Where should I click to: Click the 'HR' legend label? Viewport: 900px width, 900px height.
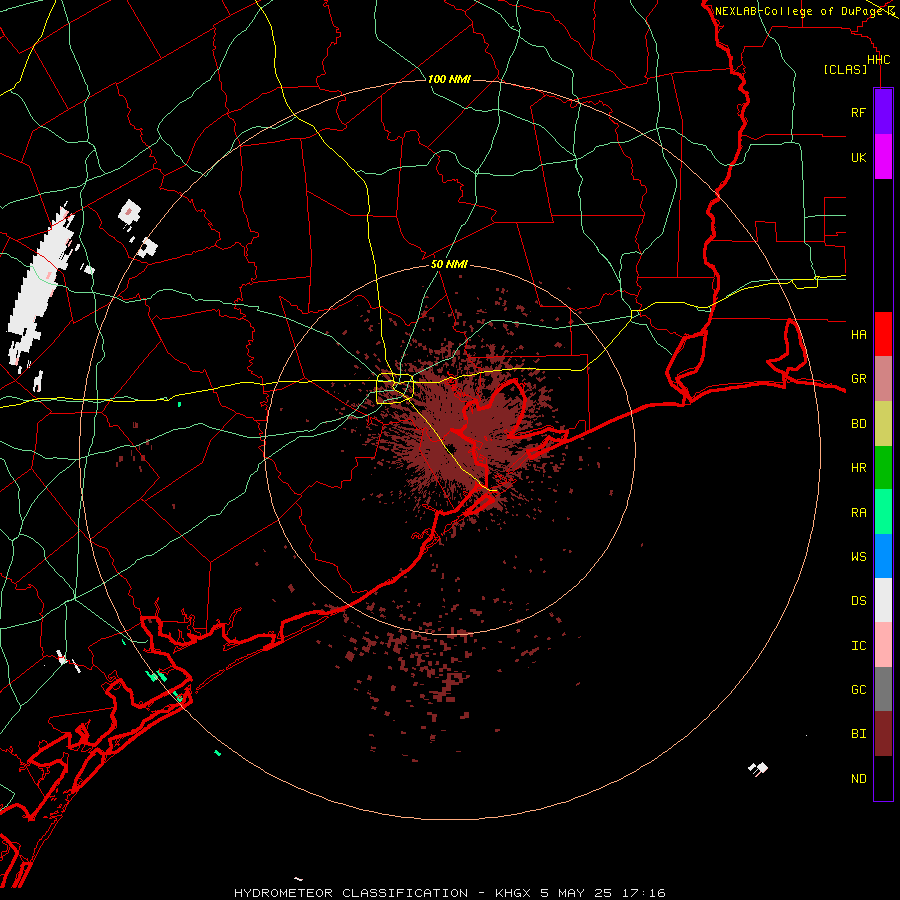pyautogui.click(x=858, y=468)
